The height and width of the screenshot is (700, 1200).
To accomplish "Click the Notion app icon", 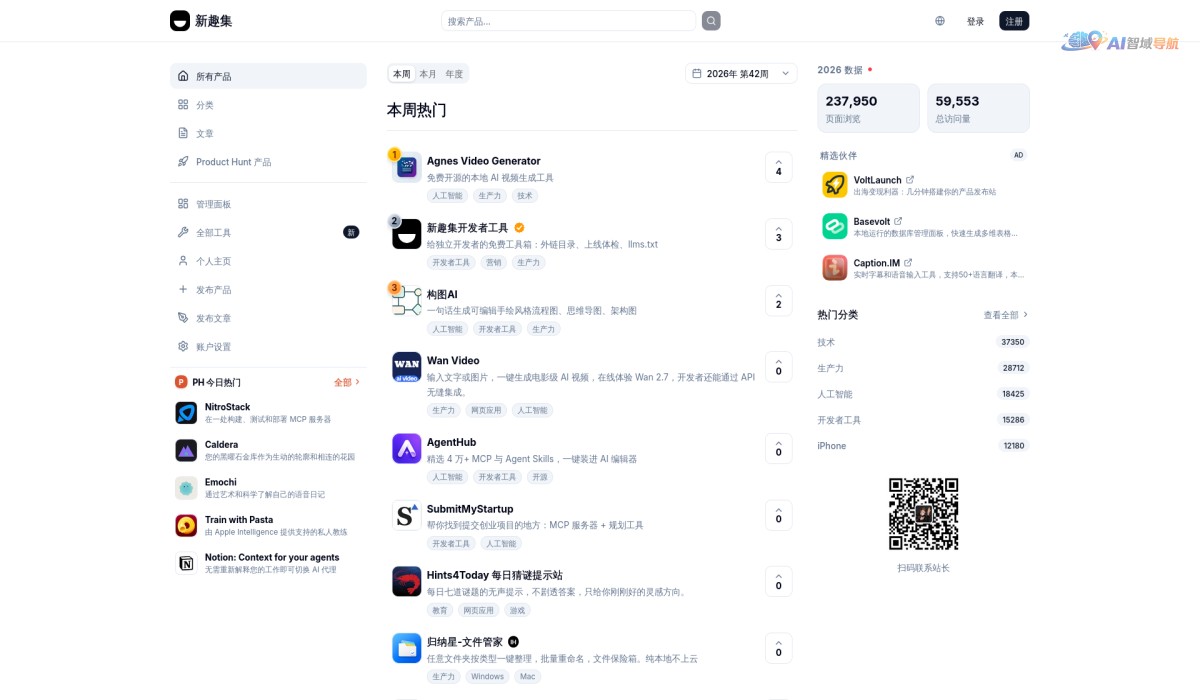I will click(186, 563).
